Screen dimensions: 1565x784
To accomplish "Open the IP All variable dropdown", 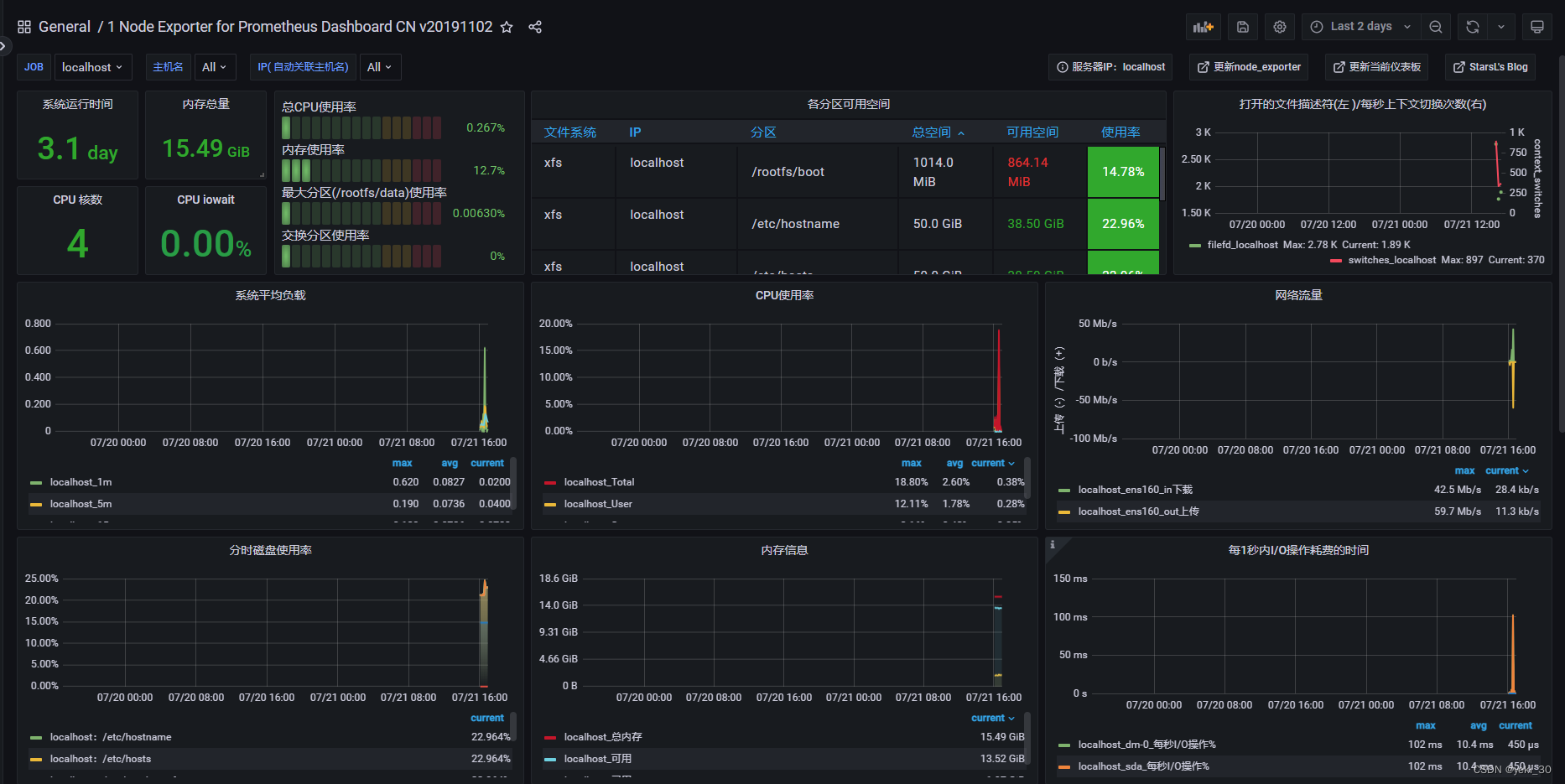I will click(x=380, y=67).
